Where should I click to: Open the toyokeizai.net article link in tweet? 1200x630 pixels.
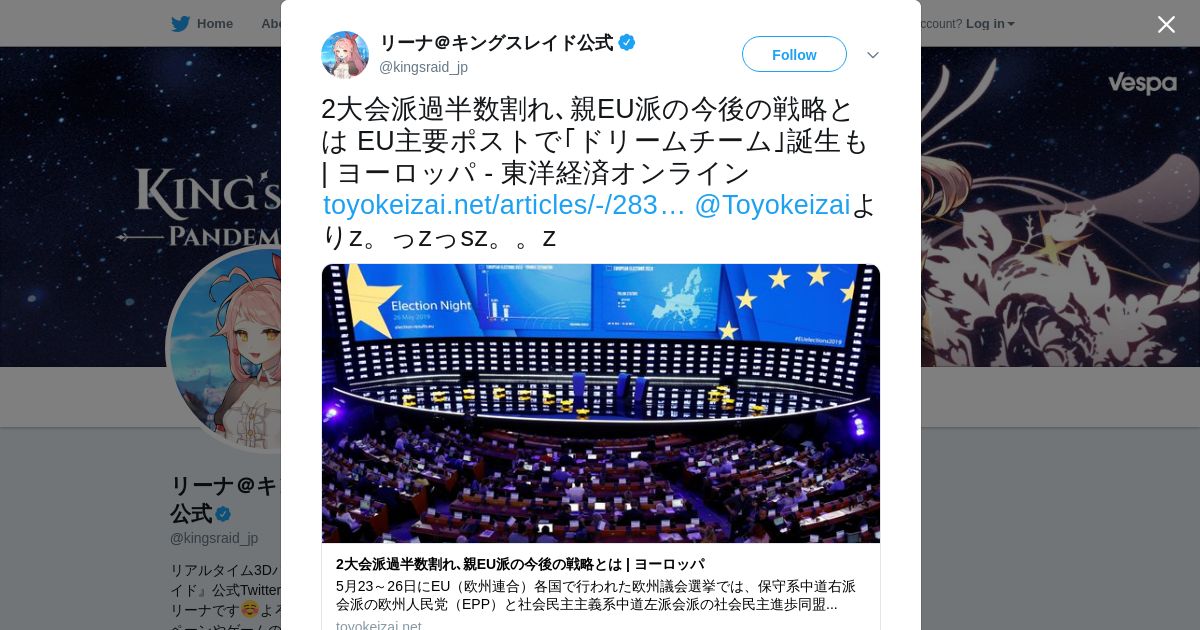504,204
